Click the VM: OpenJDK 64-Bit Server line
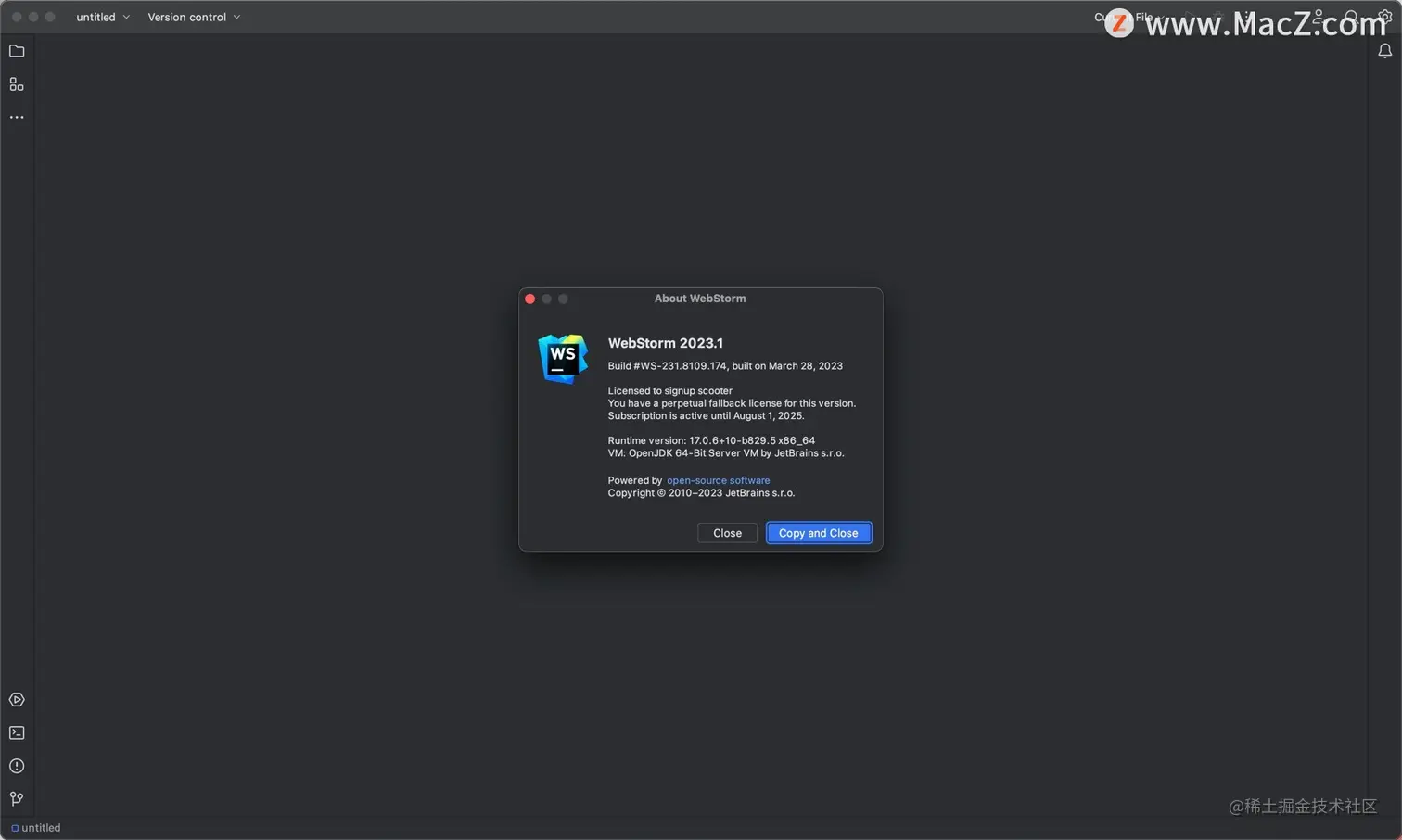This screenshot has width=1402, height=840. pyautogui.click(x=726, y=453)
